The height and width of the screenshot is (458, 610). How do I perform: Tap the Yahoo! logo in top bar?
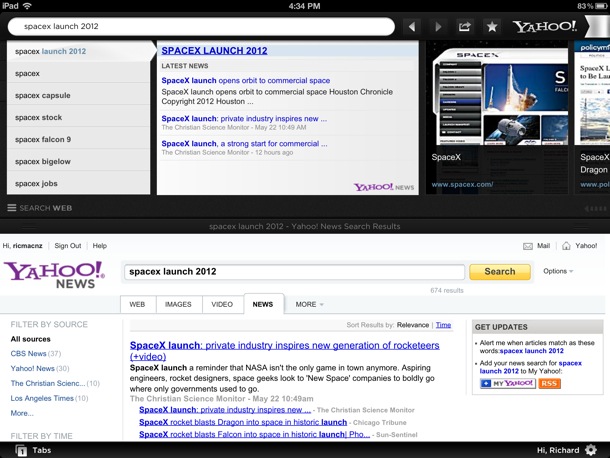tap(545, 26)
